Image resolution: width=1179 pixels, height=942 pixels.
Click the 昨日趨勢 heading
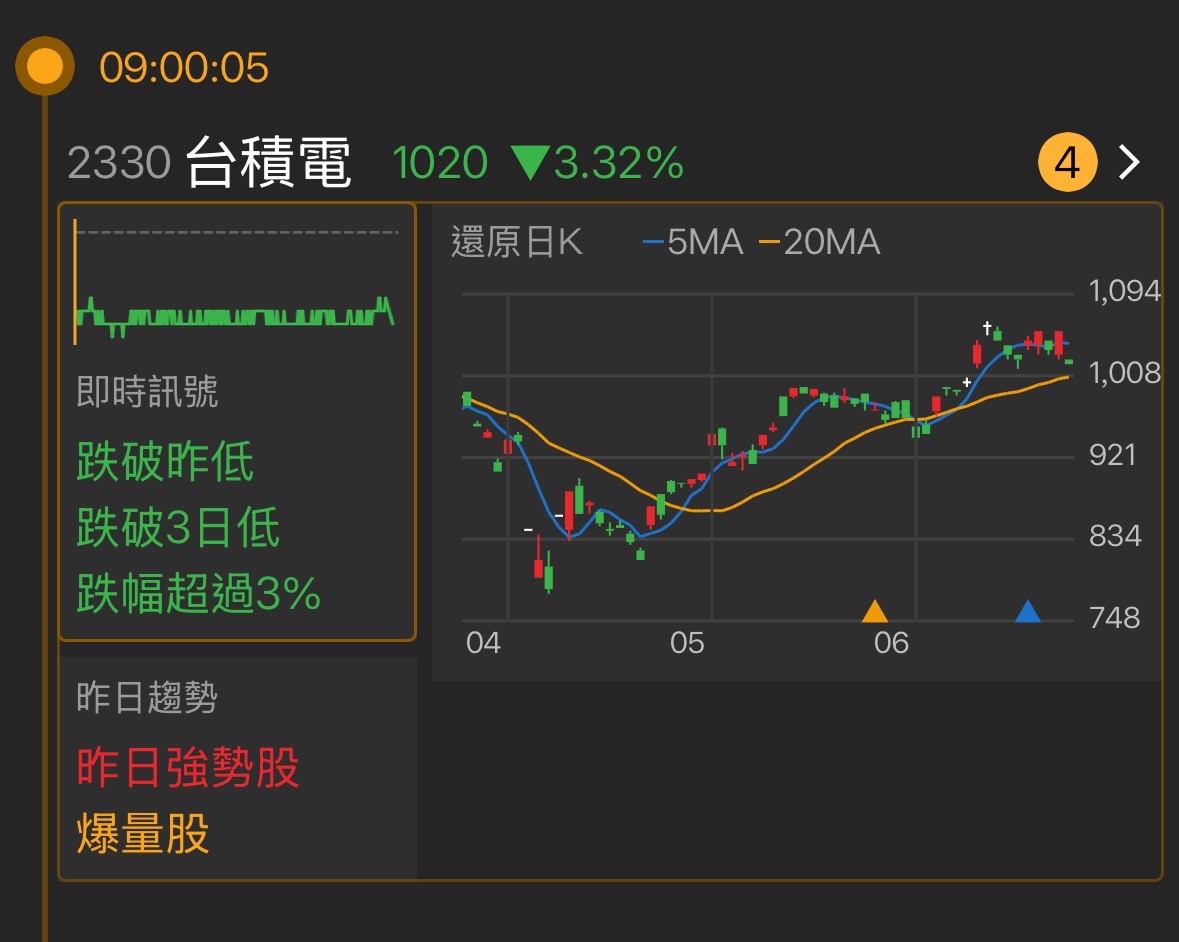pos(147,697)
